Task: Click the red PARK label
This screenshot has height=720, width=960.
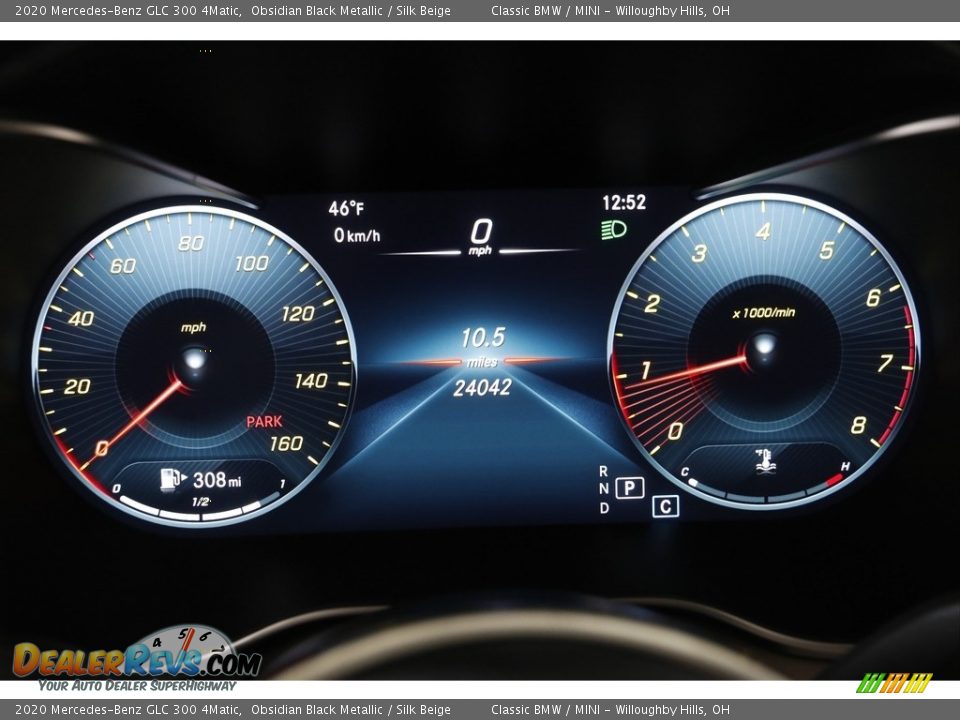Action: 264,421
